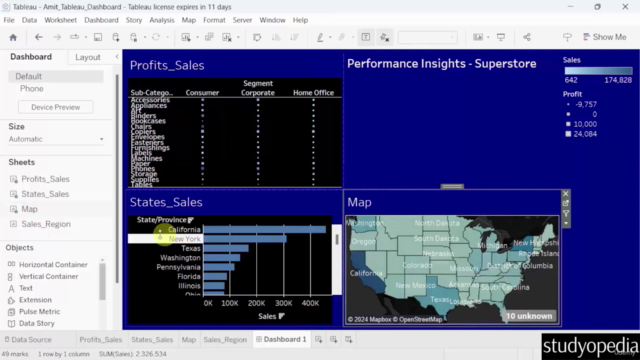Open the States_Sales sheet tab at bottom
Viewport: 640px width, 360px height.
(x=152, y=340)
